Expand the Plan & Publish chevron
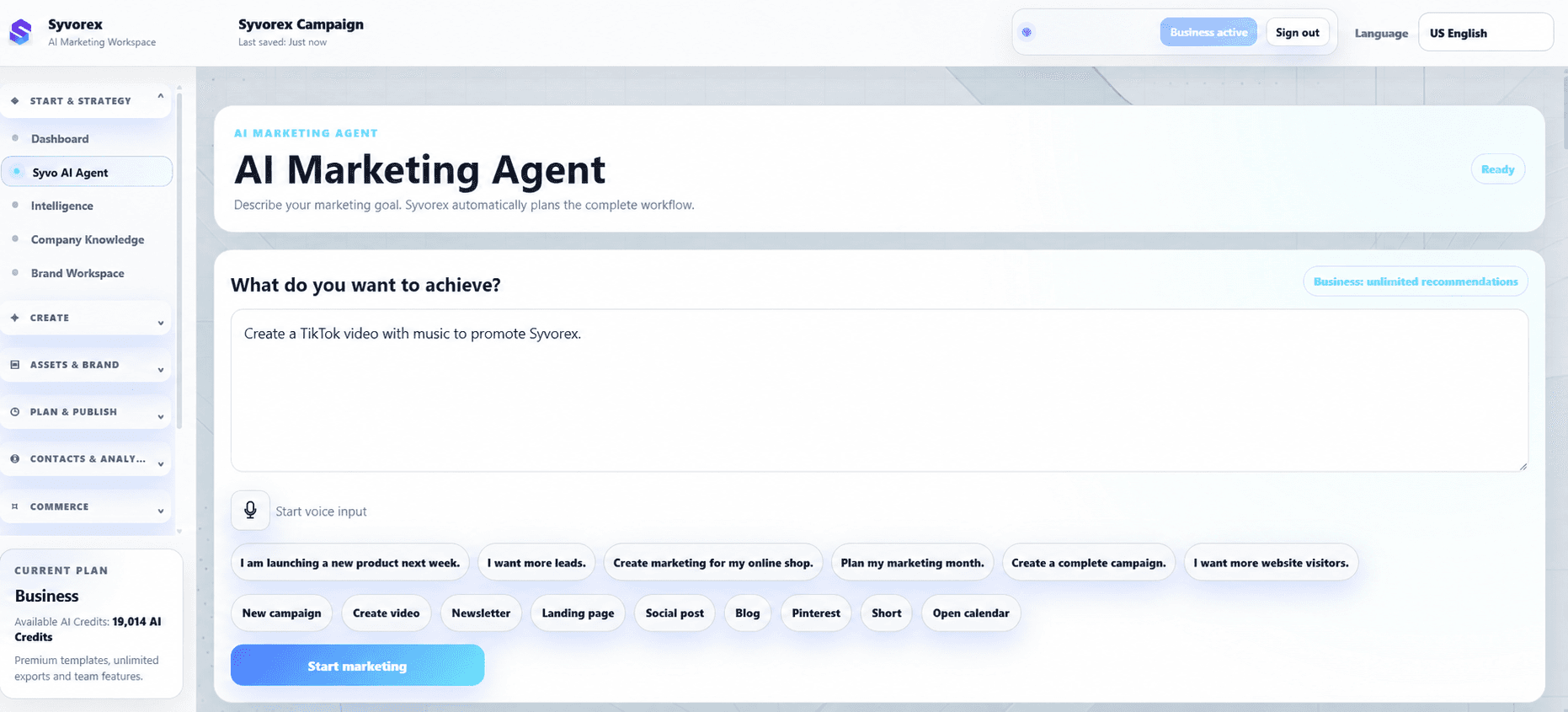This screenshot has height=712, width=1568. tap(160, 416)
